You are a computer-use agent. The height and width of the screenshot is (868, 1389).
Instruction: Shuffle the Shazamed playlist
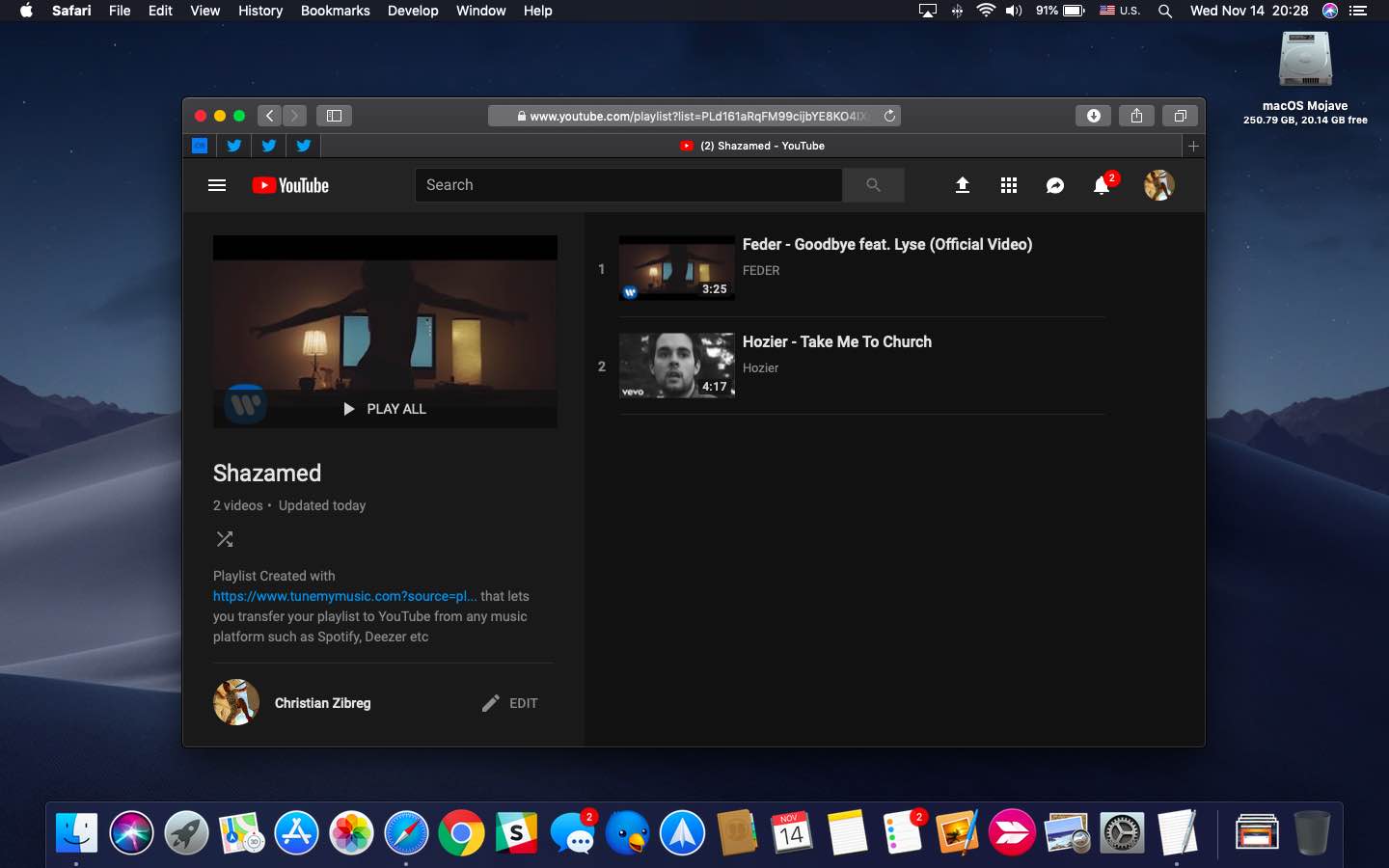[225, 539]
